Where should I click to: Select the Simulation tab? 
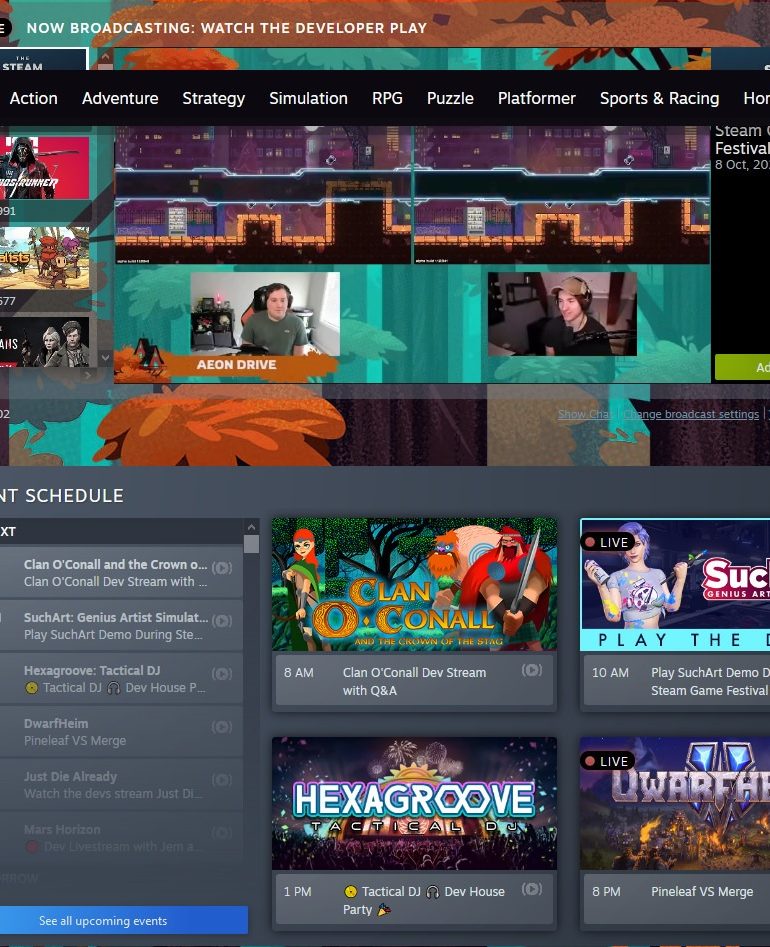308,98
